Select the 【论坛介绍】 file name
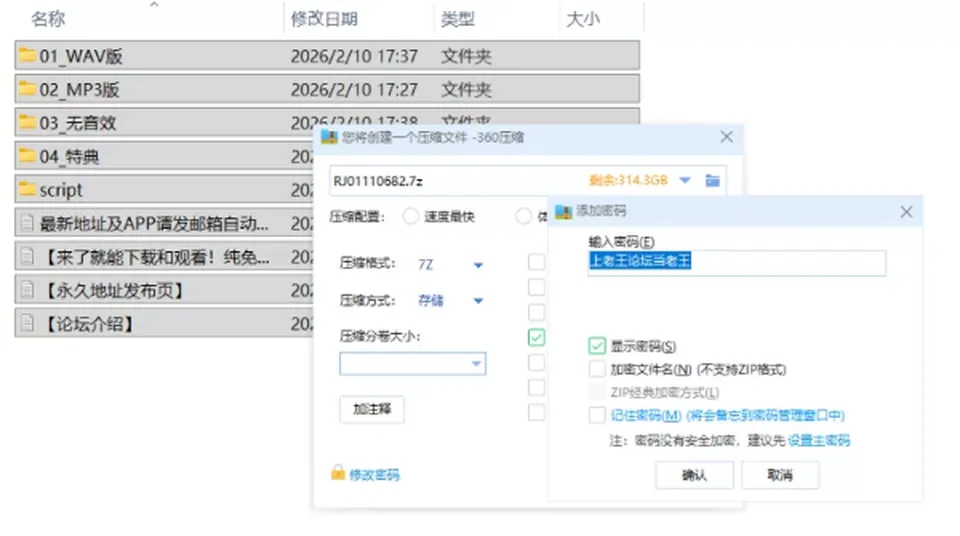Viewport: 960px width, 536px height. [x=89, y=324]
